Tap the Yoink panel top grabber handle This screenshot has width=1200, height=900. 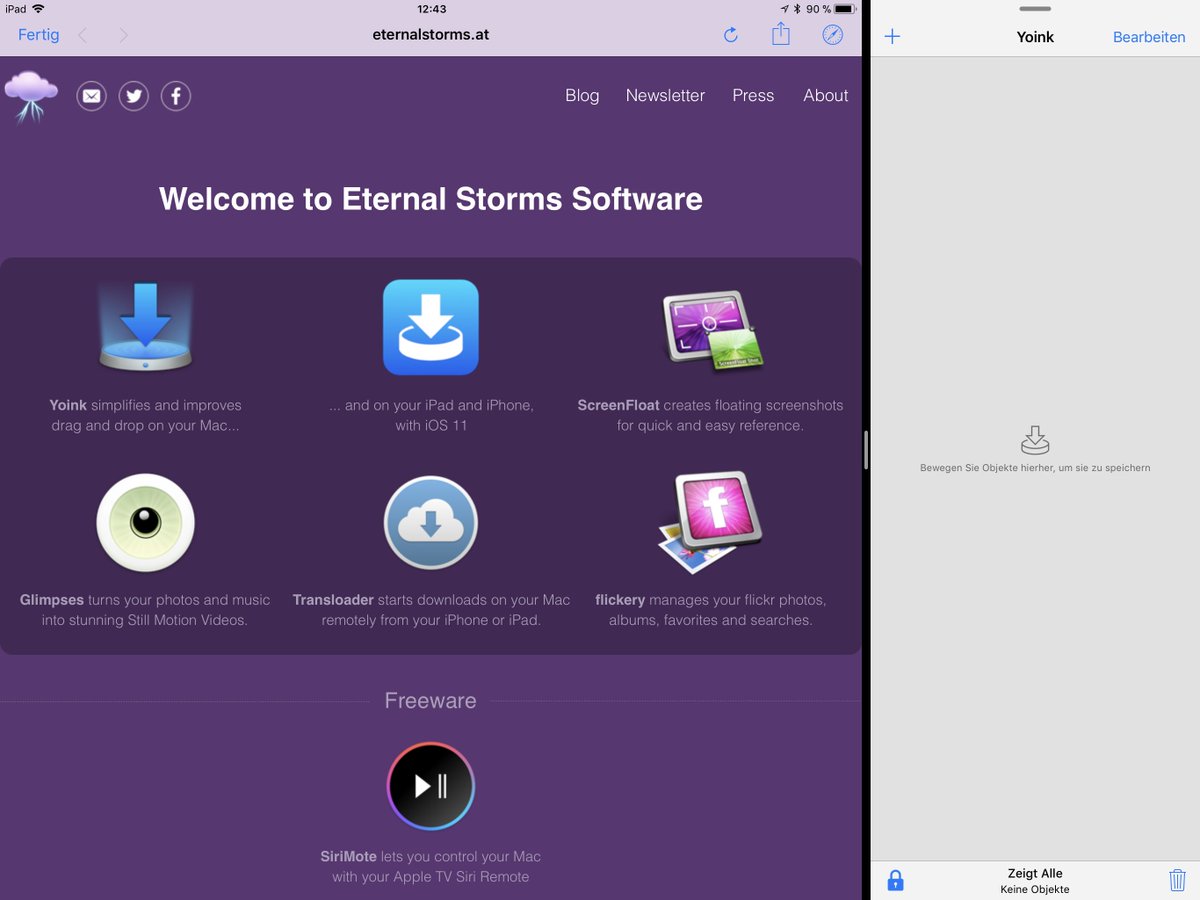tap(1035, 9)
